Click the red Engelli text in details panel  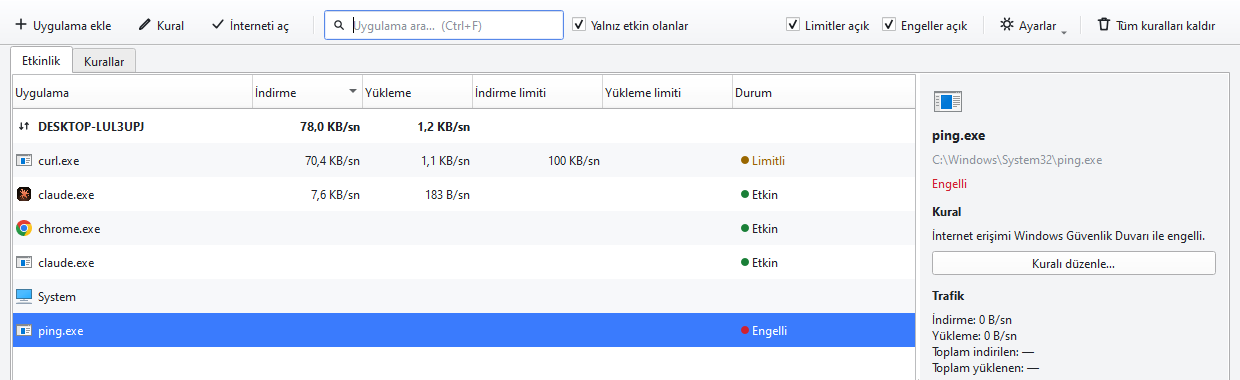pos(949,184)
